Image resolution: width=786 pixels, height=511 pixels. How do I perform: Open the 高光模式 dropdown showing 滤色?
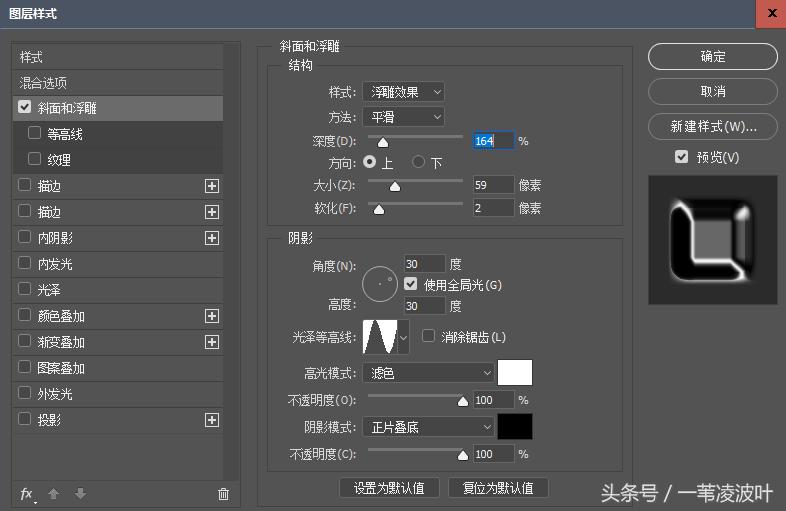[429, 373]
